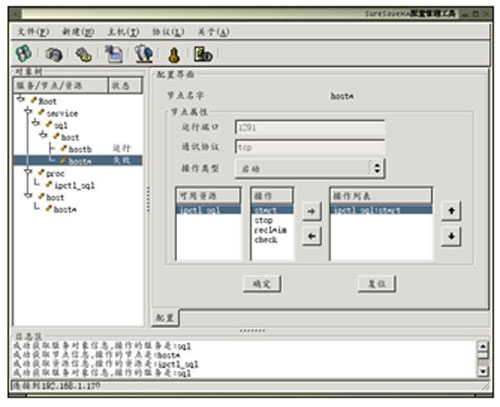Collapse the proc tree node
The height and width of the screenshot is (407, 500).
click(28, 171)
